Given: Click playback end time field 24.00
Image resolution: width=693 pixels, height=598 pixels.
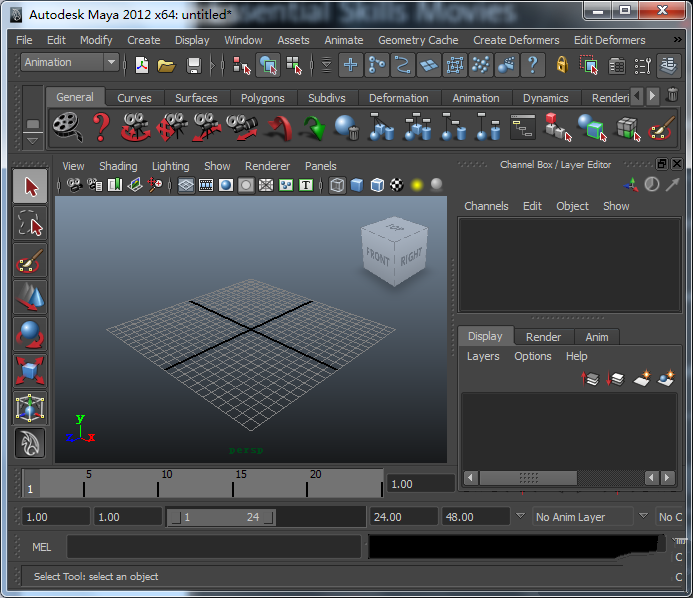Looking at the screenshot, I should tap(404, 517).
